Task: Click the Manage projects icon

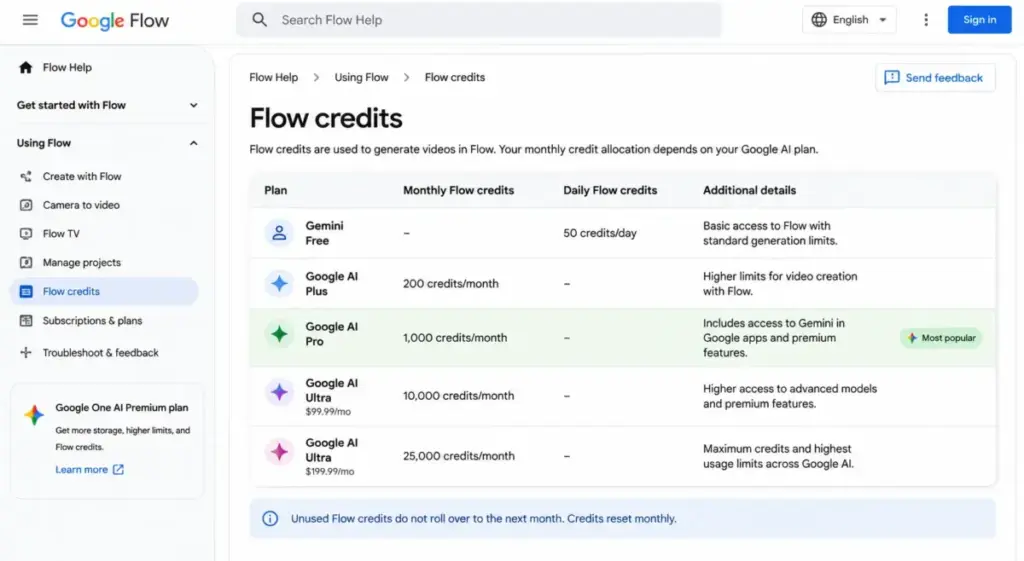Action: pos(25,263)
